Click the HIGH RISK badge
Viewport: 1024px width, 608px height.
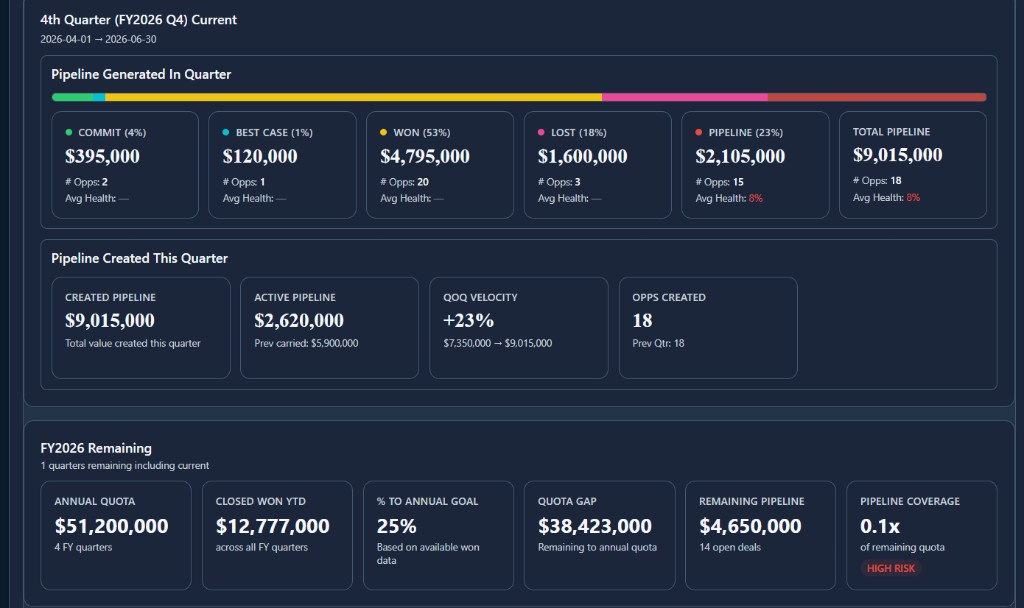coord(891,568)
